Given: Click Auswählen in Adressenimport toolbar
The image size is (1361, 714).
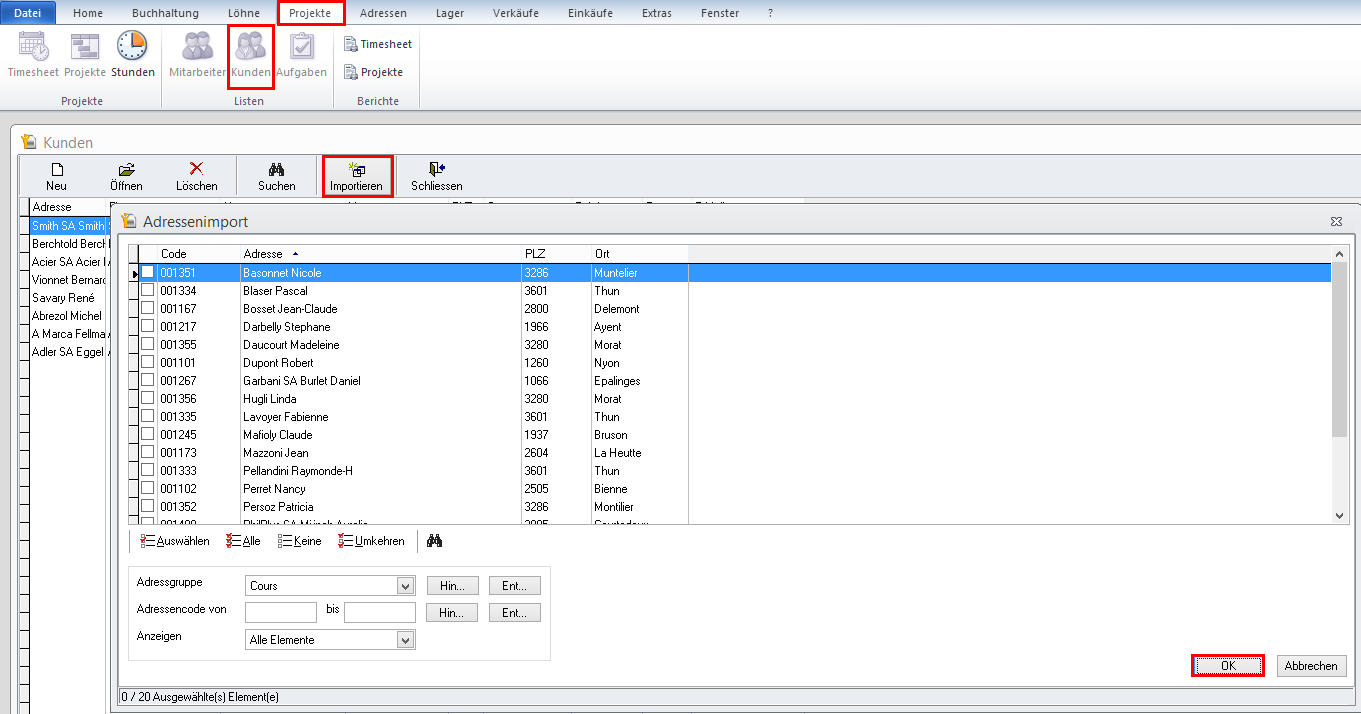Looking at the screenshot, I should 175,541.
